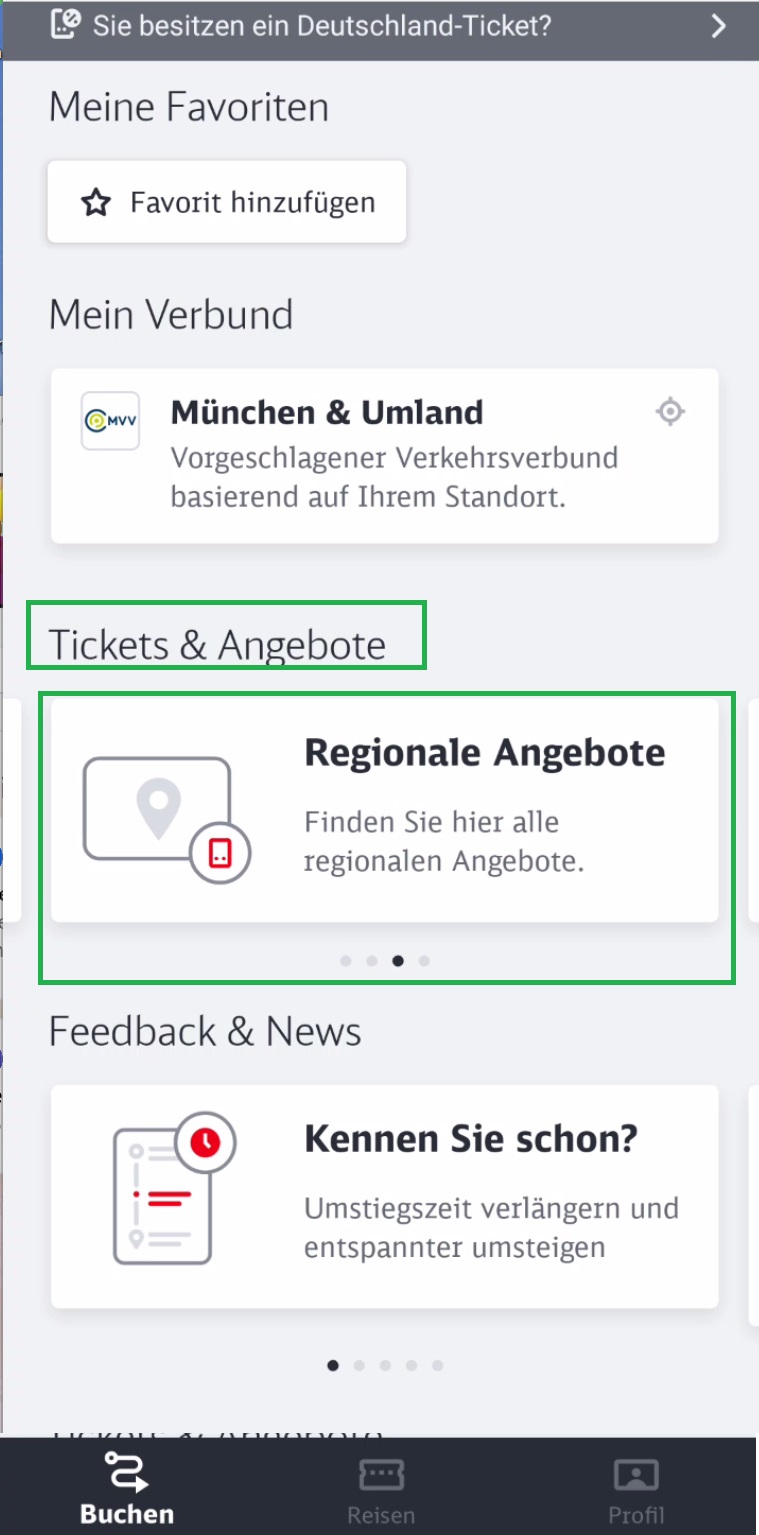Tap the MVV logo icon
The height and width of the screenshot is (1535, 759).
click(110, 420)
